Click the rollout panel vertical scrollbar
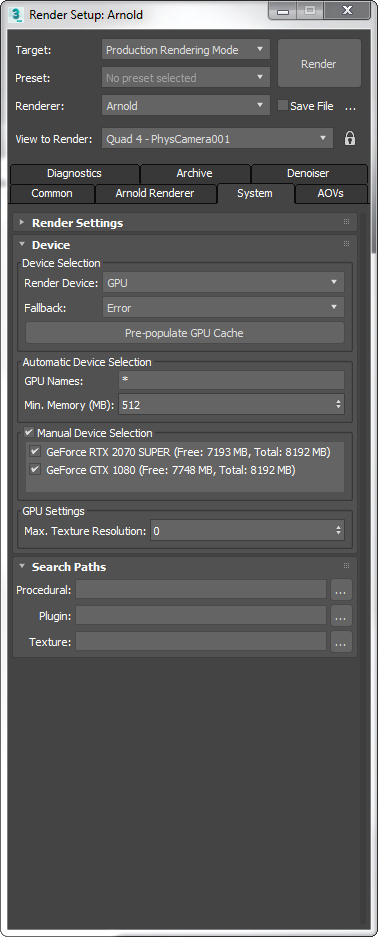 pos(364,568)
